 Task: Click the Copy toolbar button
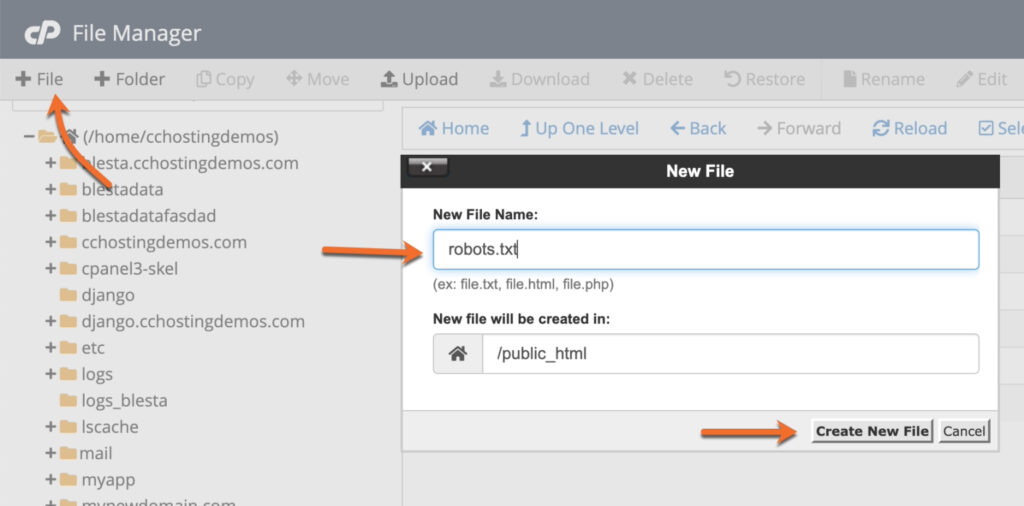click(x=225, y=80)
